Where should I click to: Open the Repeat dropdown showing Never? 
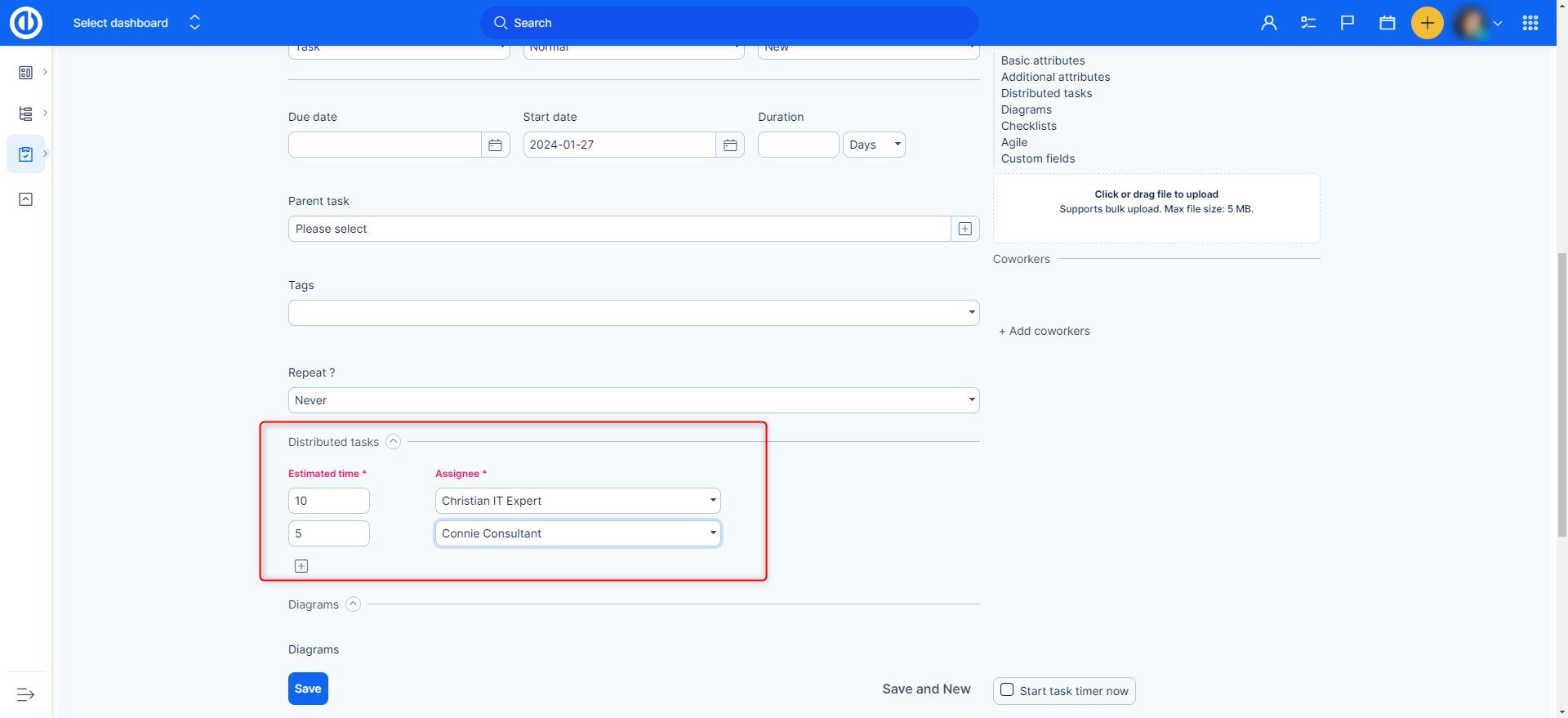(x=633, y=400)
